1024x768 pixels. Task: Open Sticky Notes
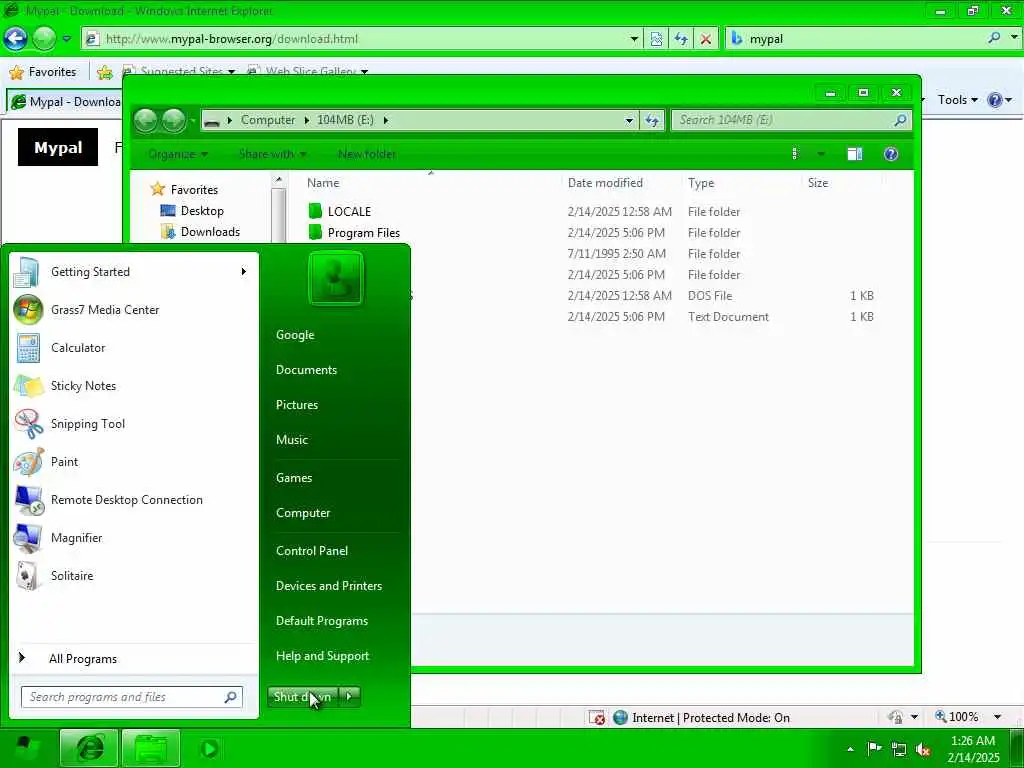[x=134, y=385]
